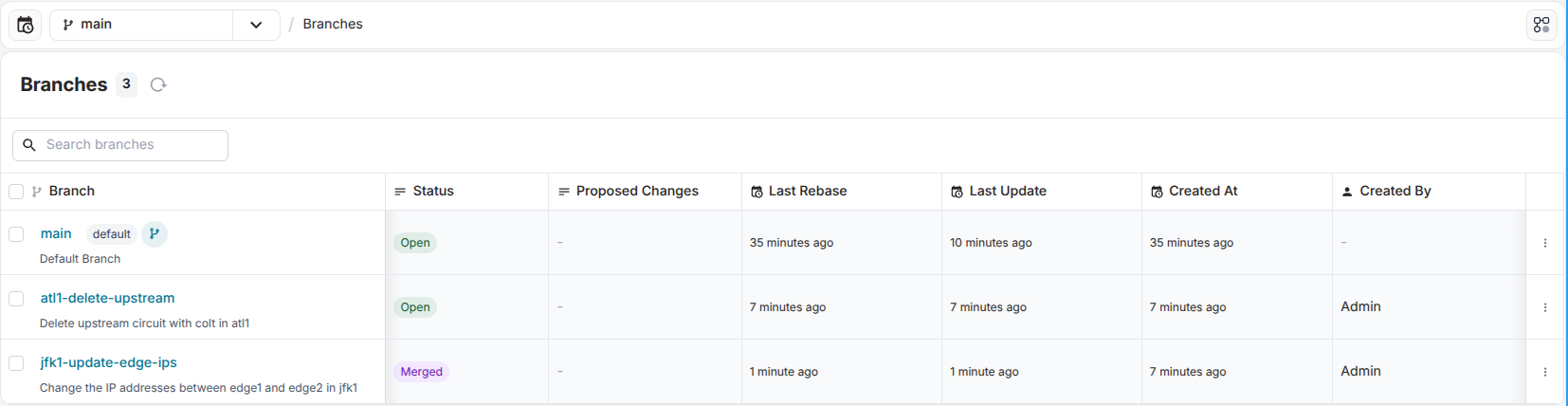Check the atl1-delete-upstream row checkbox
Screen dimensions: 1568x406
(x=16, y=299)
